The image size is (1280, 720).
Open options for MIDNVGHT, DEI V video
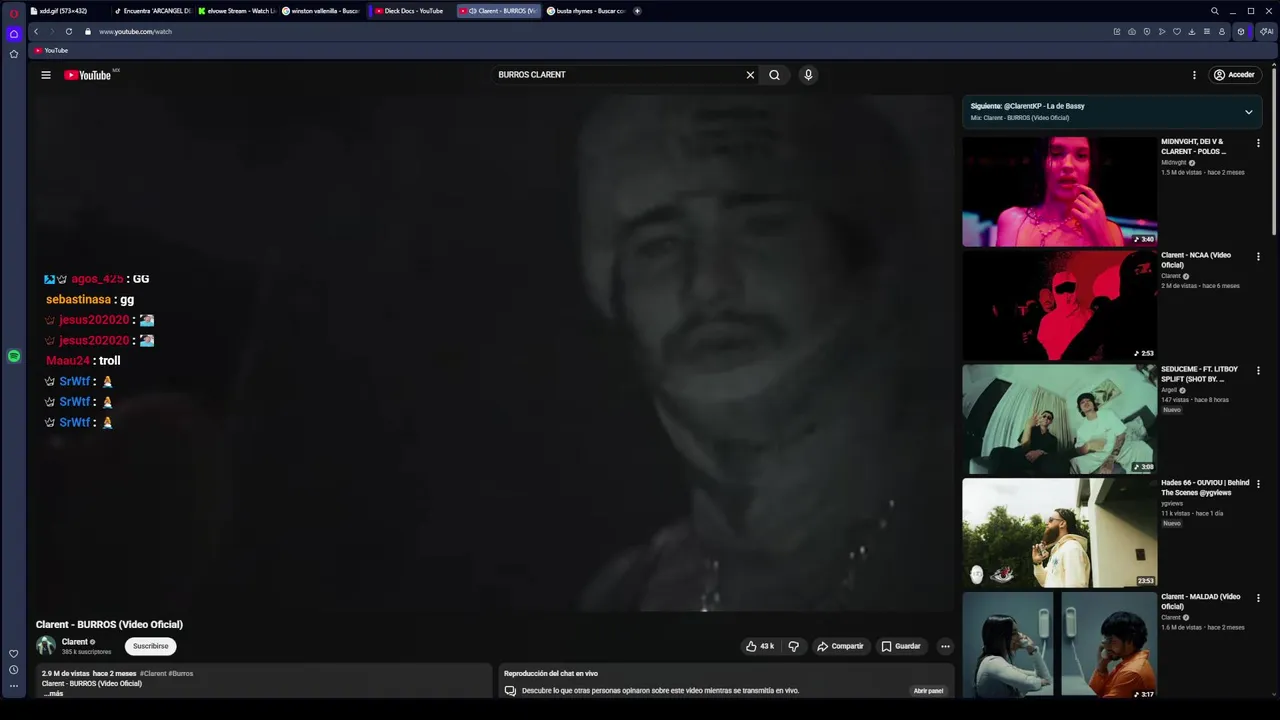(x=1258, y=143)
